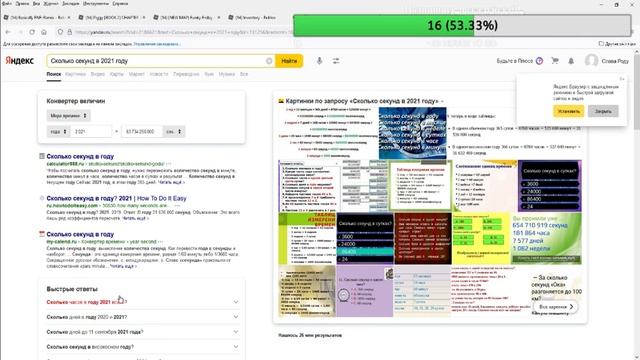The width and height of the screenshot is (640, 360).
Task: Open the Другие закладки bookmarks folder
Action: coord(617,44)
